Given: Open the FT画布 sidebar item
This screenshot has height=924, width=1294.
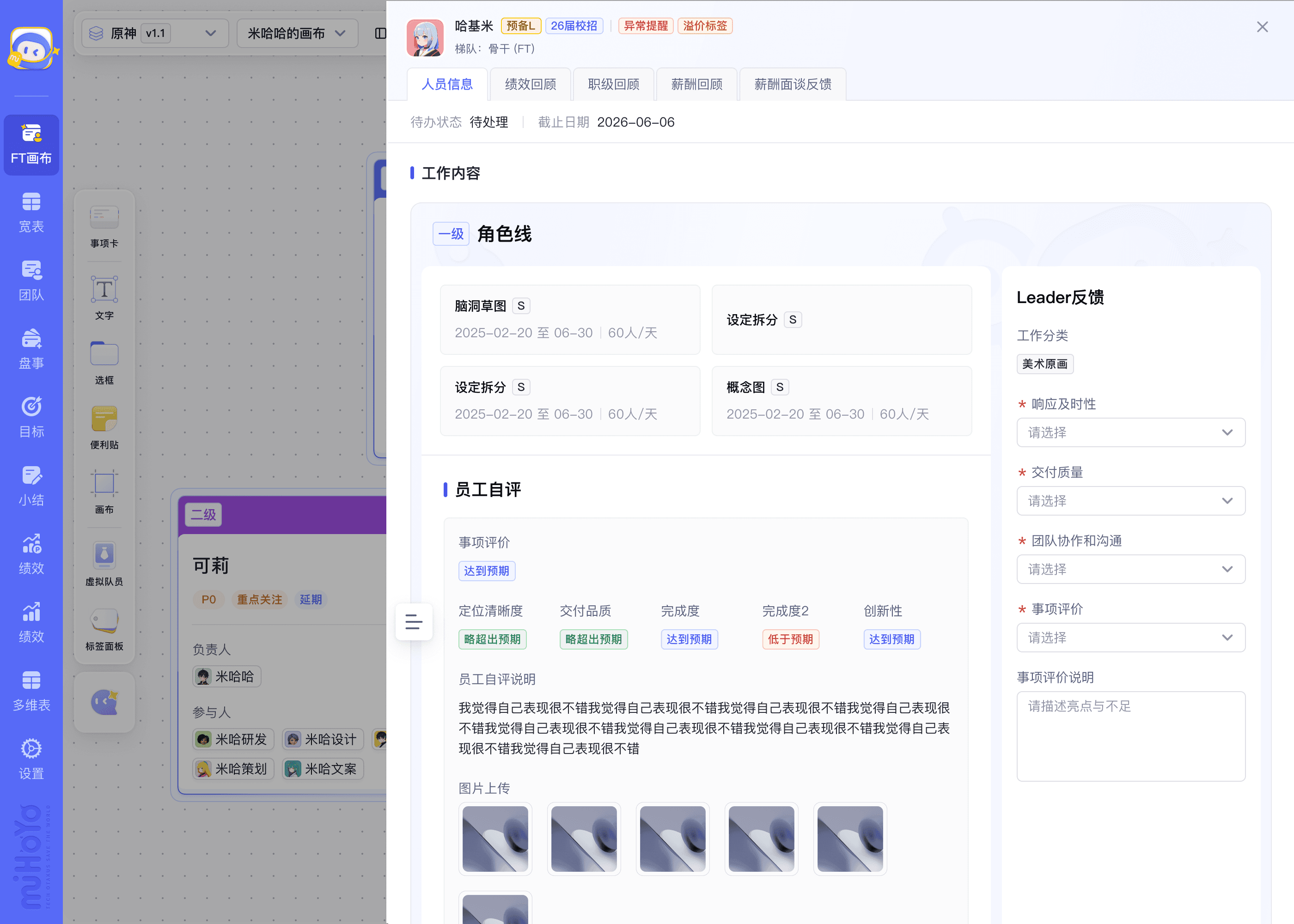Looking at the screenshot, I should tap(31, 145).
